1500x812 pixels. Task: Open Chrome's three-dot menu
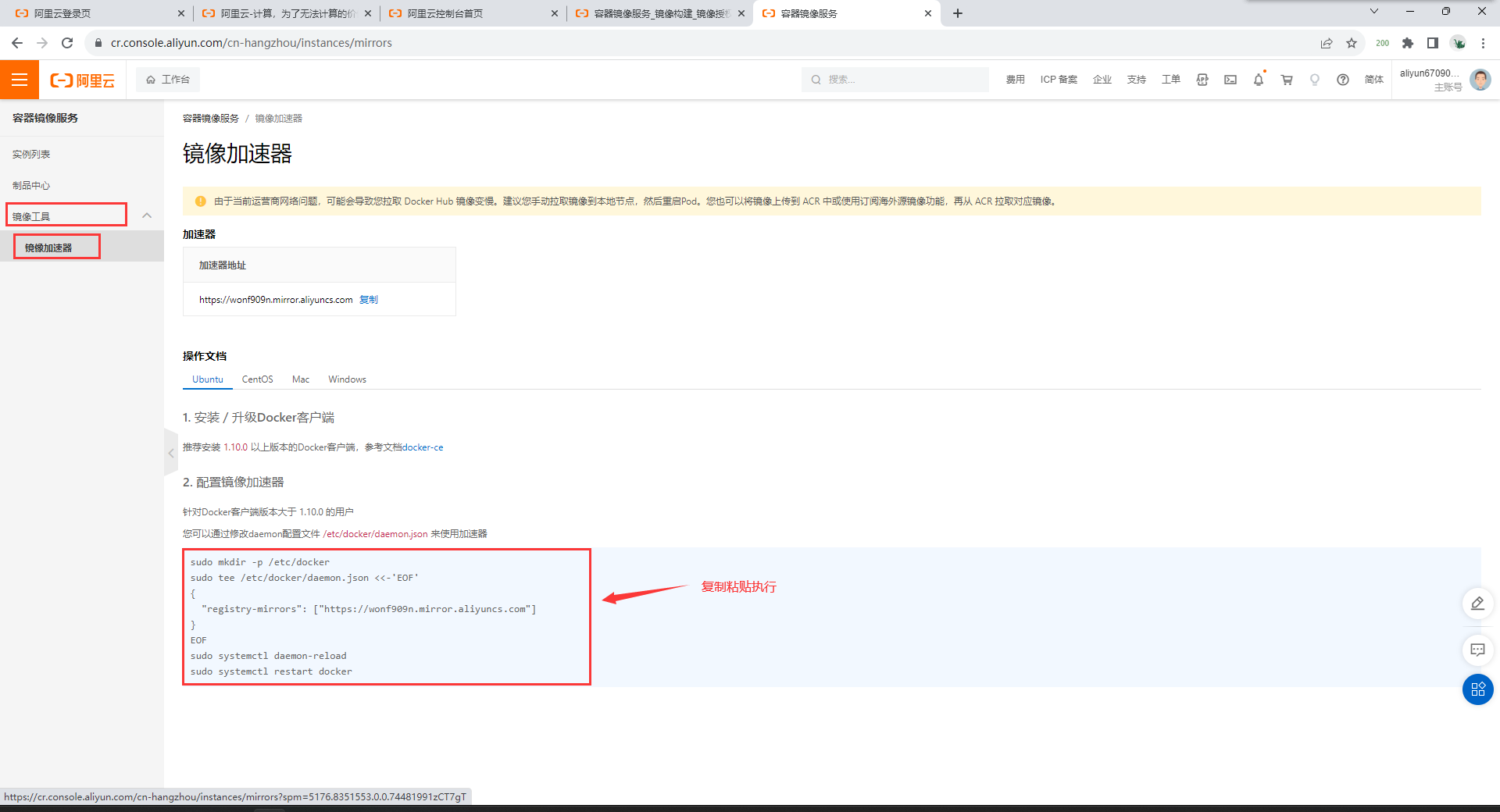[1483, 43]
